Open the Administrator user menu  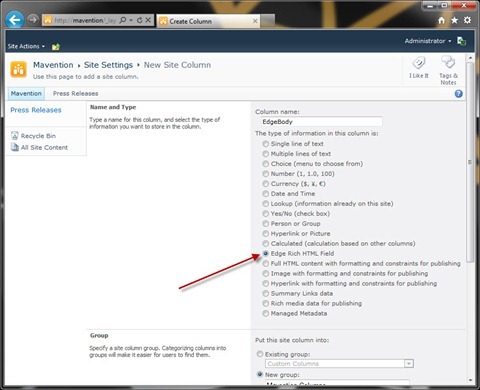(428, 41)
